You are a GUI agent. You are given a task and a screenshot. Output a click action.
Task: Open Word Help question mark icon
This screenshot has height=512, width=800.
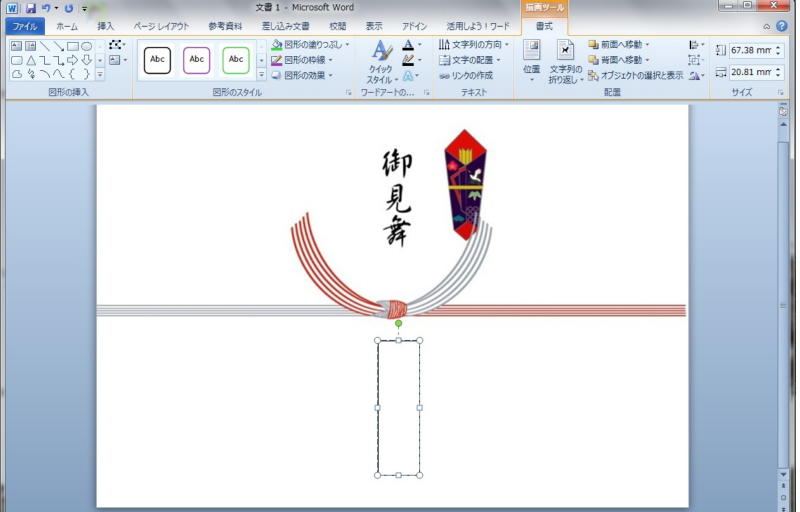[x=782, y=26]
